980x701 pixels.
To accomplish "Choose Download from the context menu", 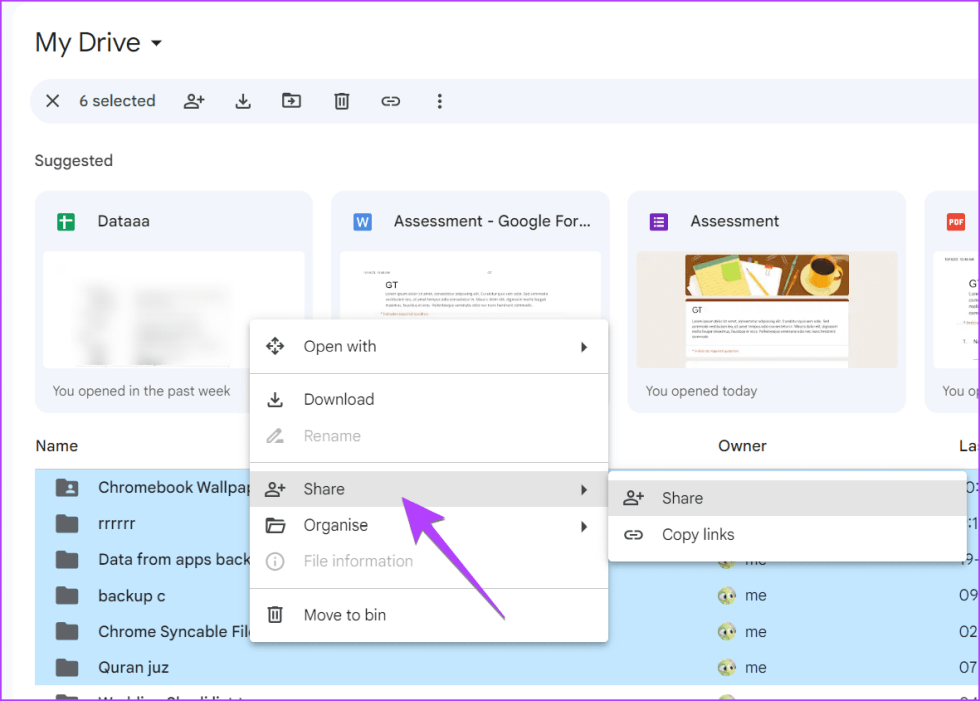I will coord(339,399).
